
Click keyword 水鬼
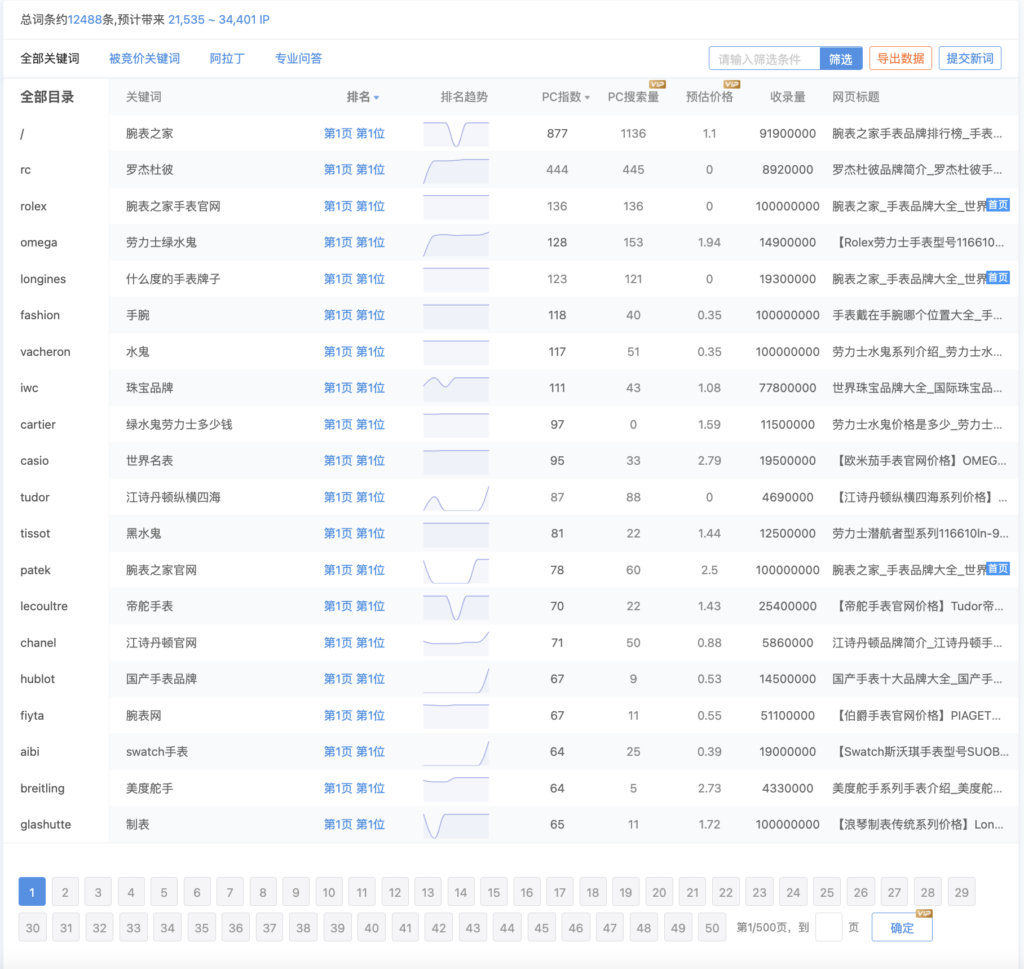click(138, 351)
